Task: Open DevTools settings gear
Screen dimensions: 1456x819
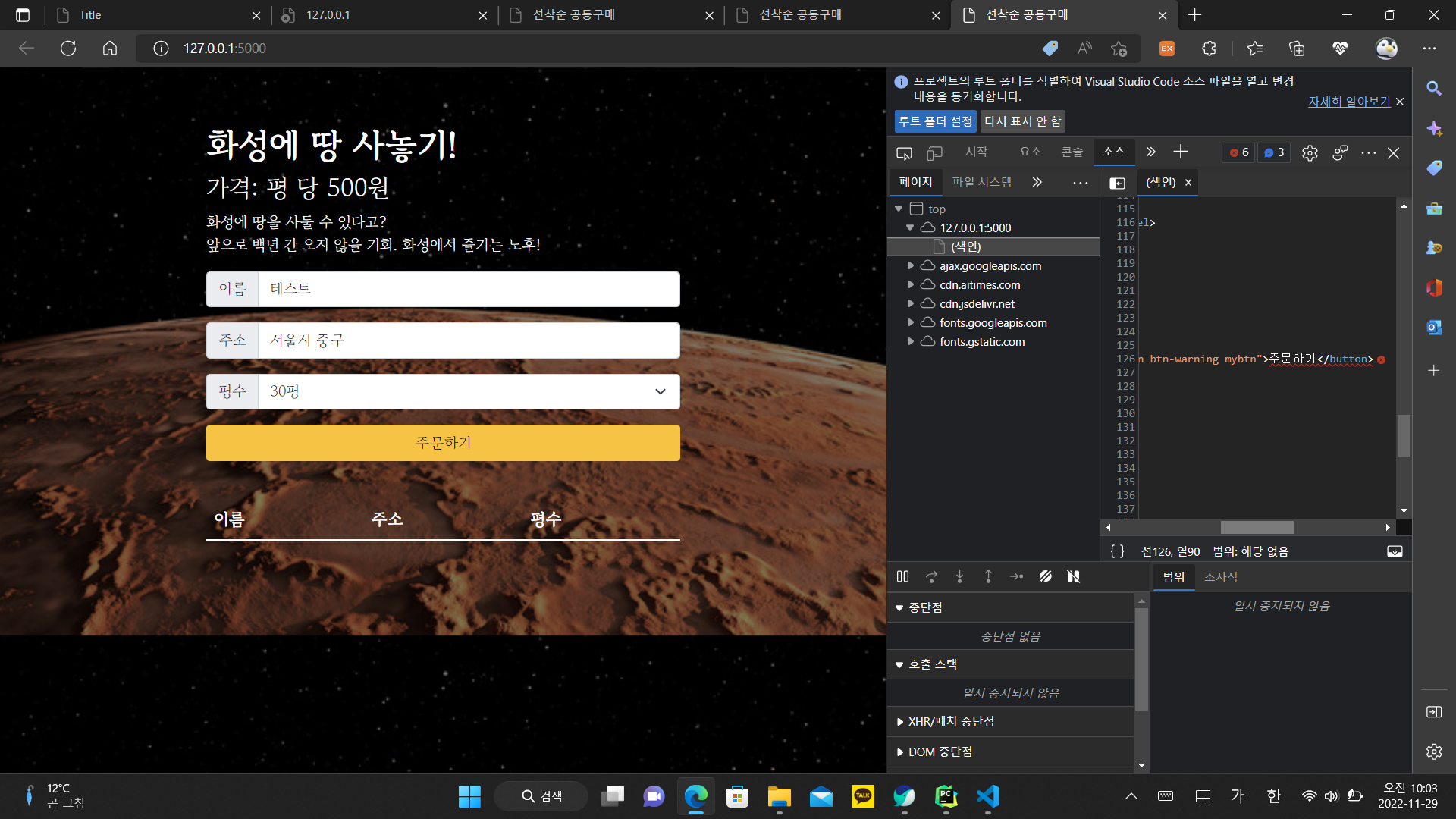Action: coord(1310,152)
